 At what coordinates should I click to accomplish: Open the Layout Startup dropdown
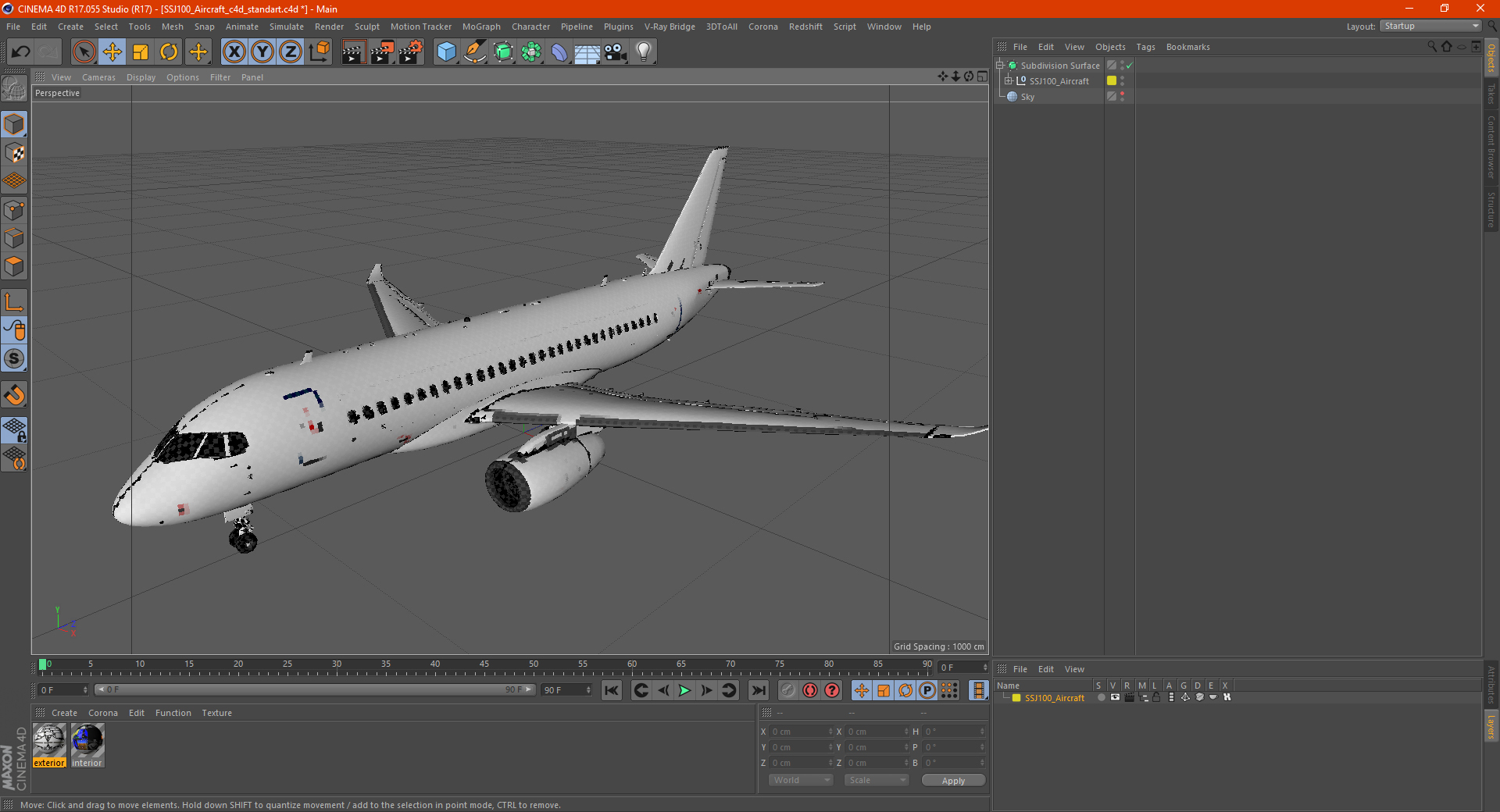click(1430, 26)
